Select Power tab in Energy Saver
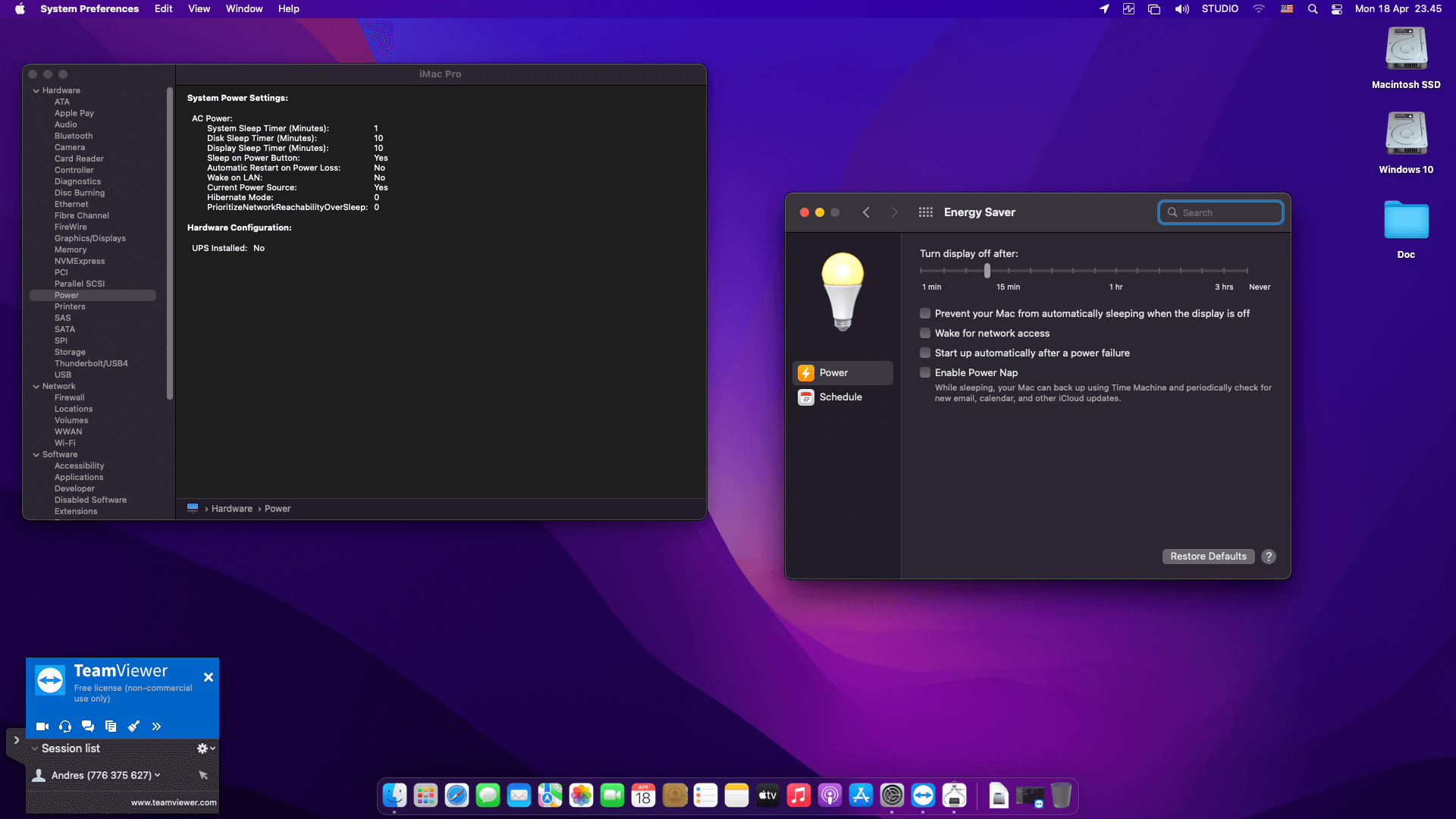1456x819 pixels. (x=843, y=373)
